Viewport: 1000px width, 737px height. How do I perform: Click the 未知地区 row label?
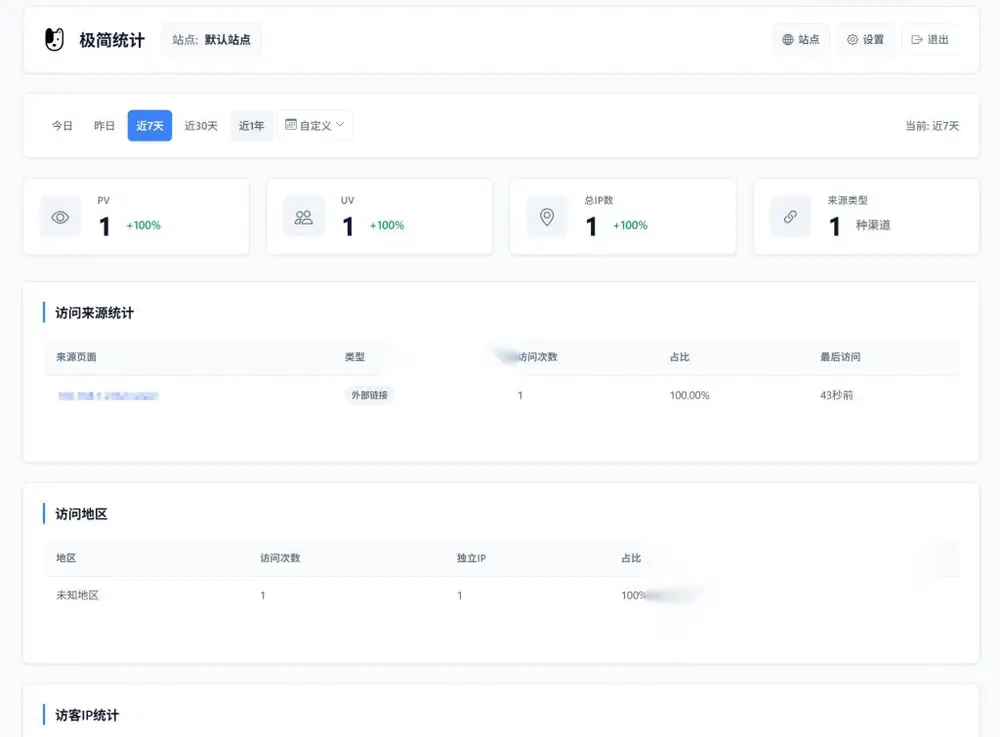coord(77,595)
